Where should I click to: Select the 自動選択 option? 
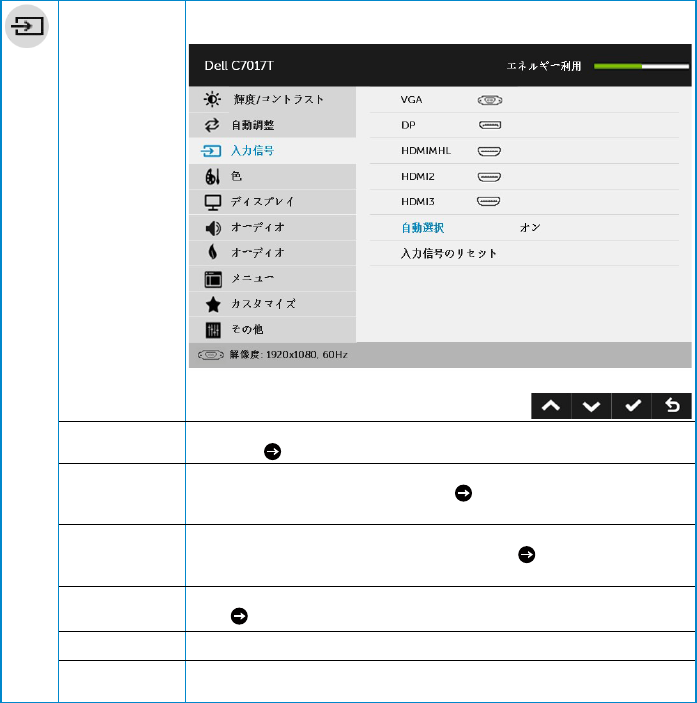423,228
